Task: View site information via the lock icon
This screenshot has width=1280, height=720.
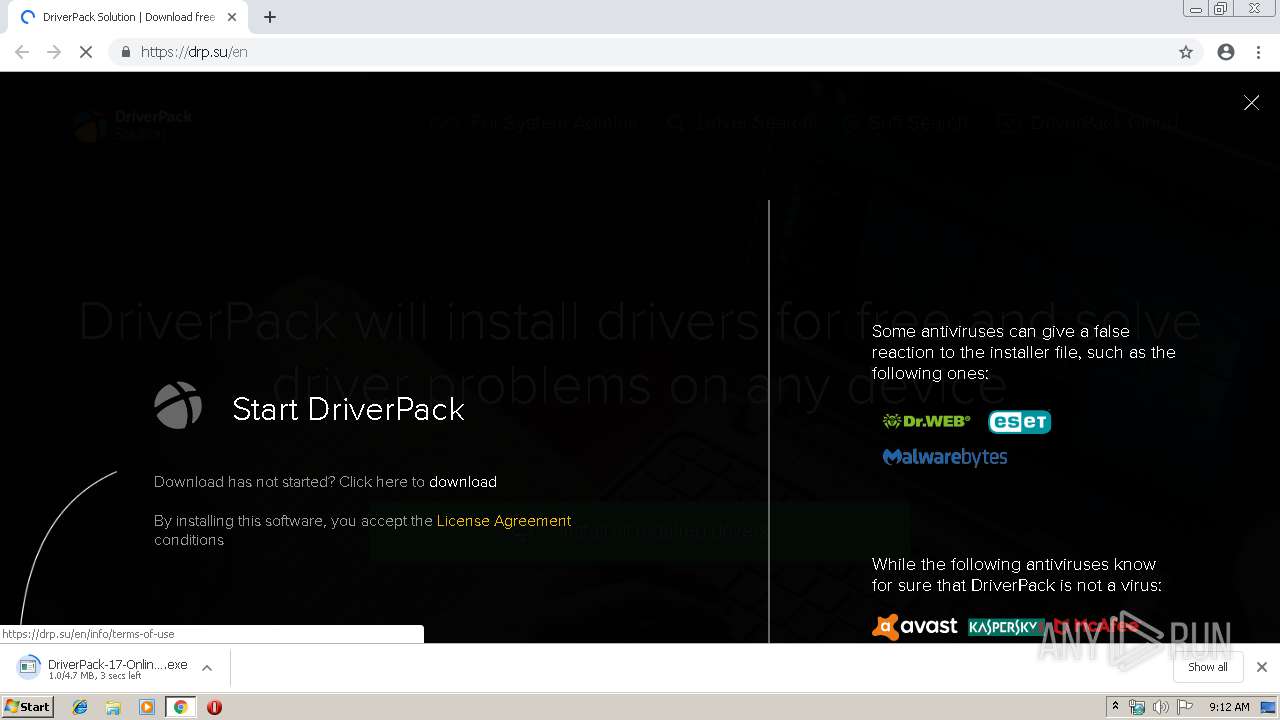Action: tap(125, 52)
